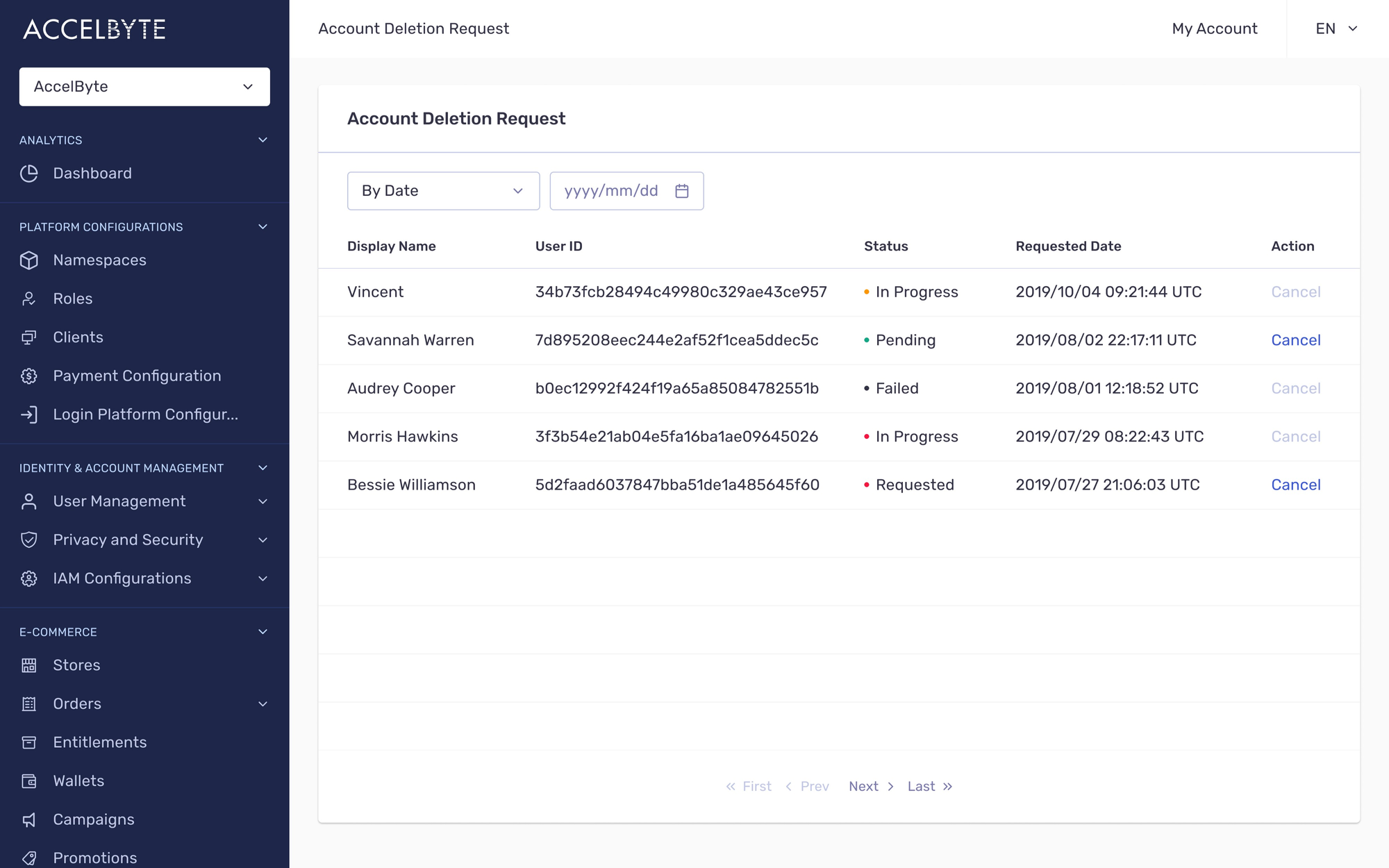Viewport: 1389px width, 868px height.
Task: Click the Stores grid icon
Action: 29,665
